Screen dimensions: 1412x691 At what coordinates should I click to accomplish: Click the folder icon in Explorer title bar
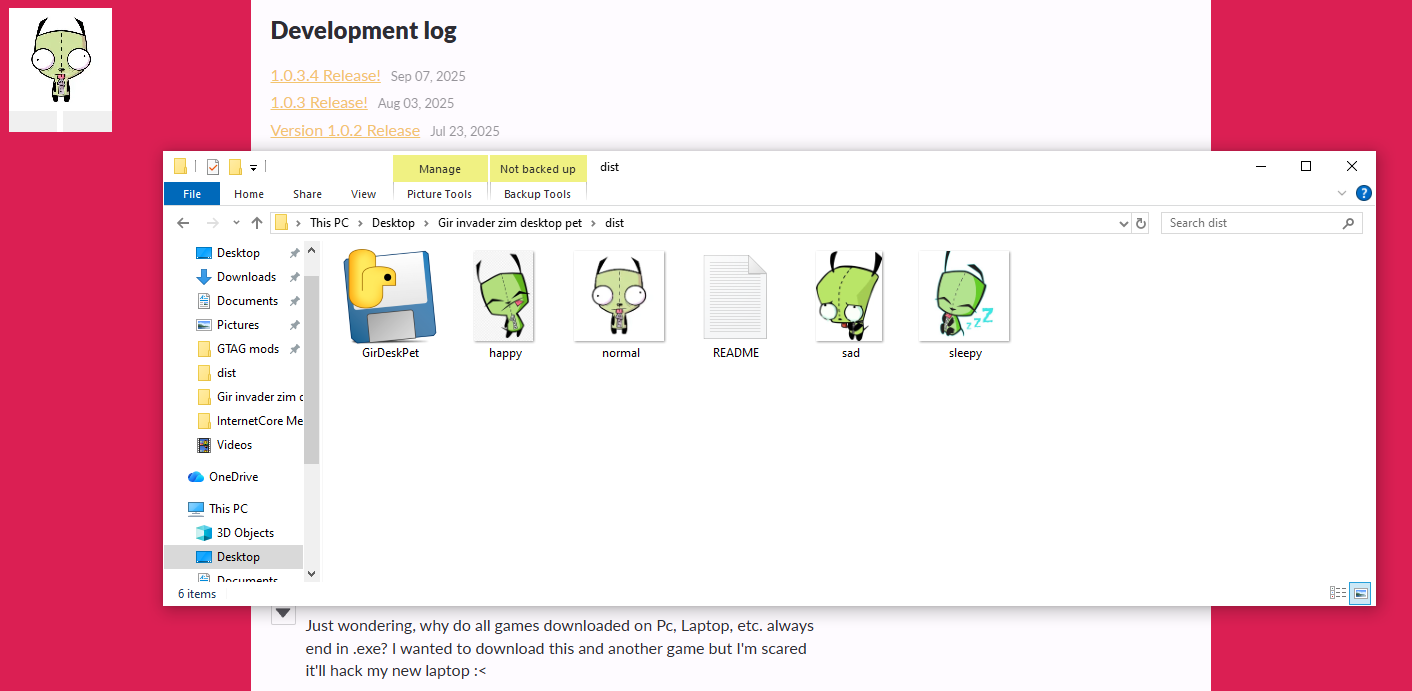coord(181,167)
